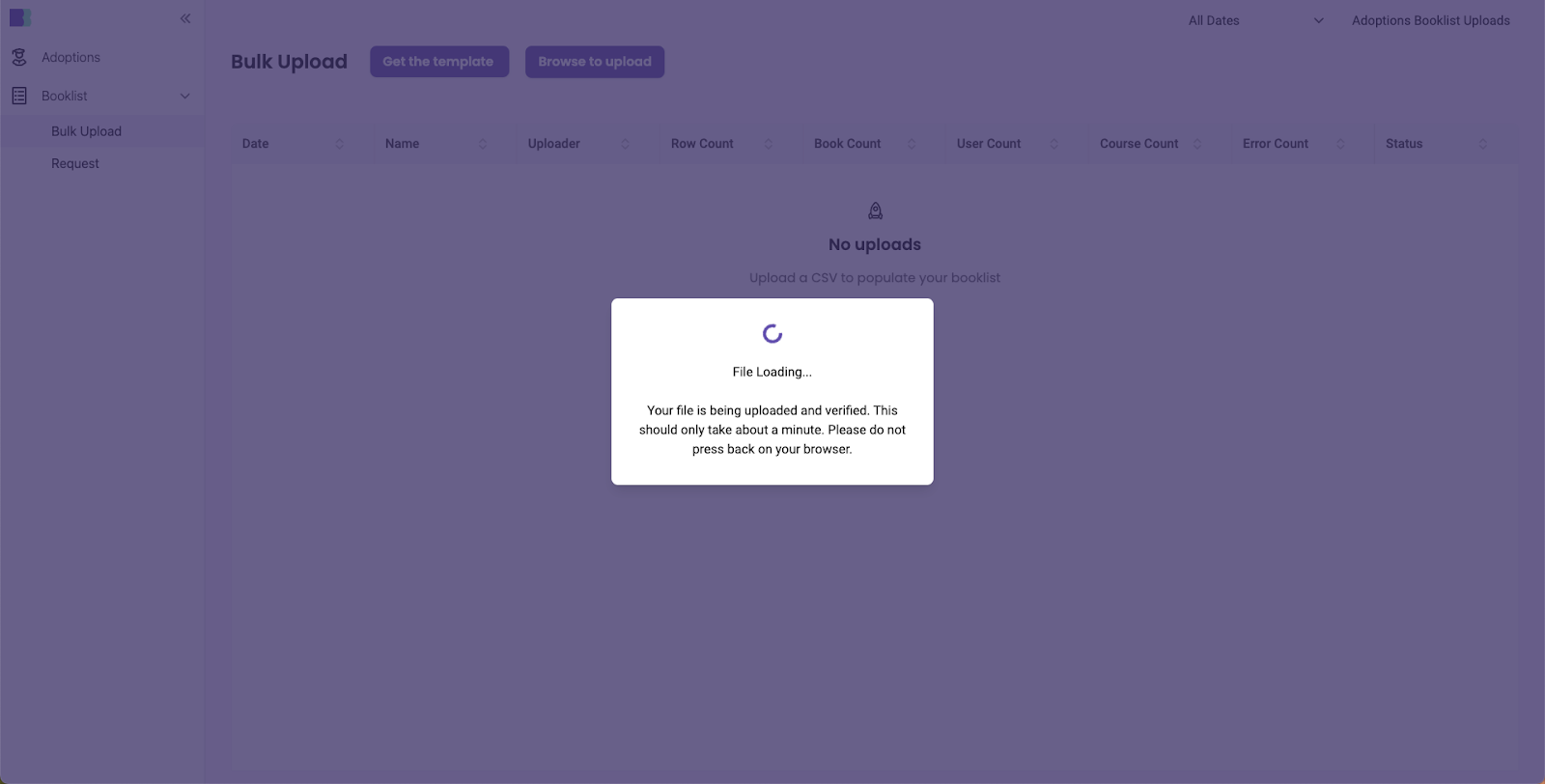Open the All Dates dropdown
Image resolution: width=1545 pixels, height=784 pixels.
tap(1255, 20)
